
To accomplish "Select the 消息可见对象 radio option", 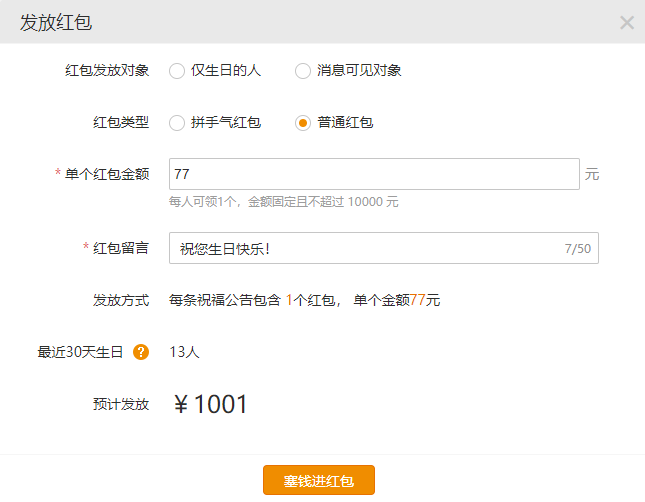I will [303, 71].
